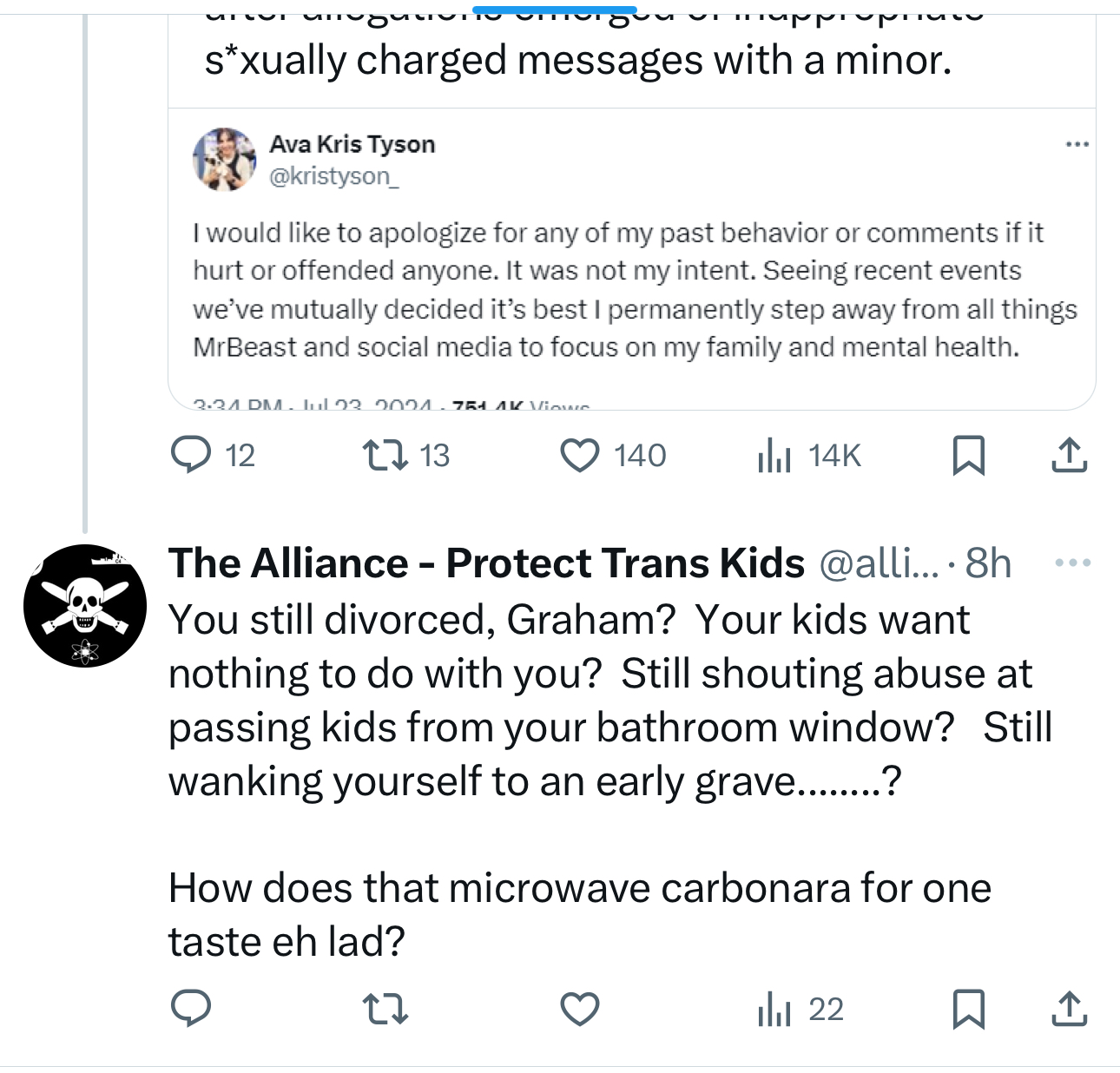Viewport: 1120px width, 1073px height.
Task: Share The Alliance's reply
Action: click(x=1069, y=1009)
